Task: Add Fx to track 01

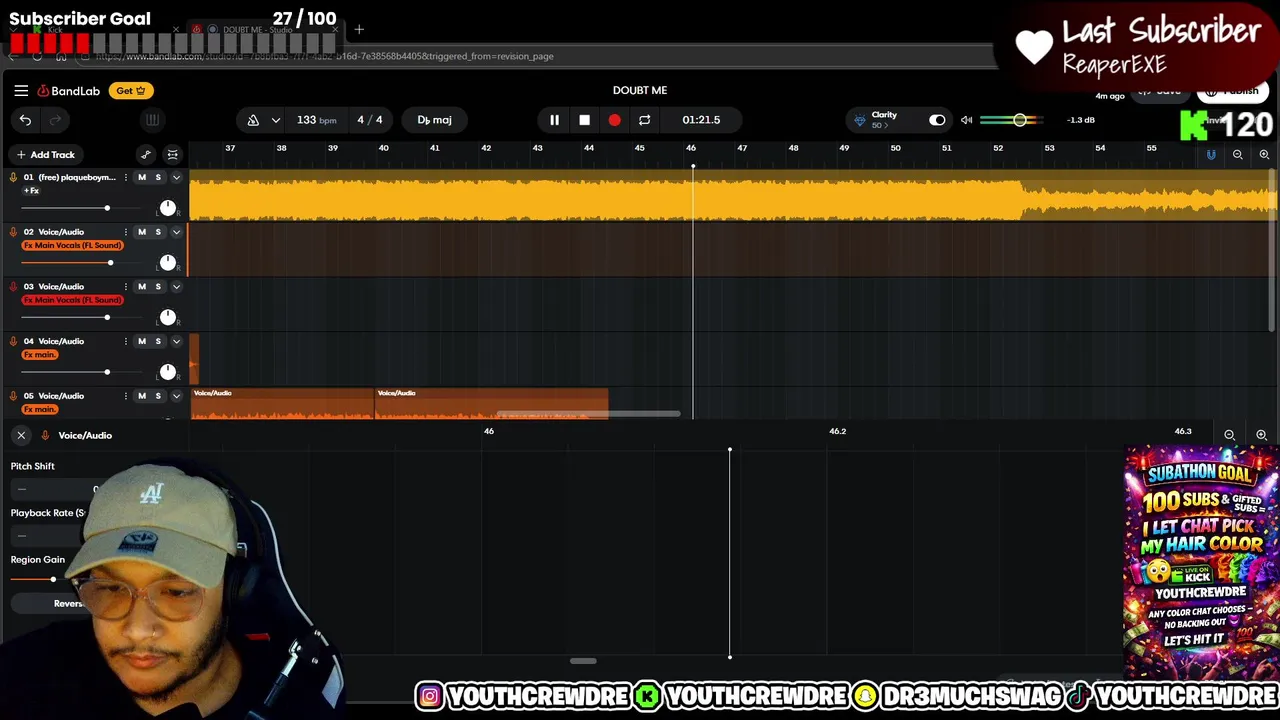Action: pyautogui.click(x=32, y=191)
